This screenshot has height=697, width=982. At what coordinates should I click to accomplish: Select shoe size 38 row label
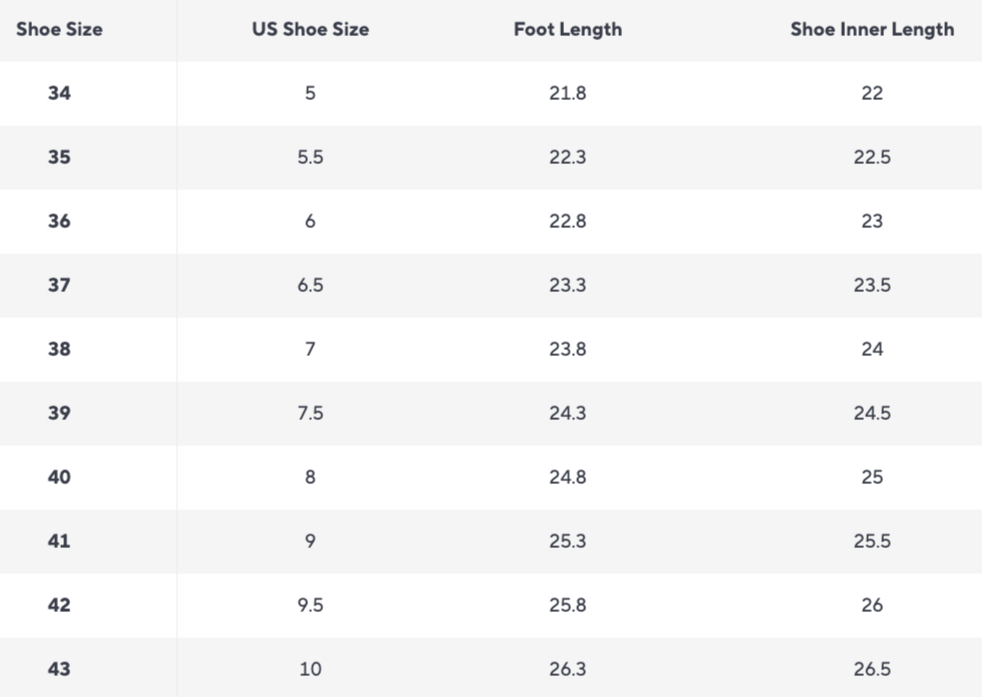coord(59,349)
